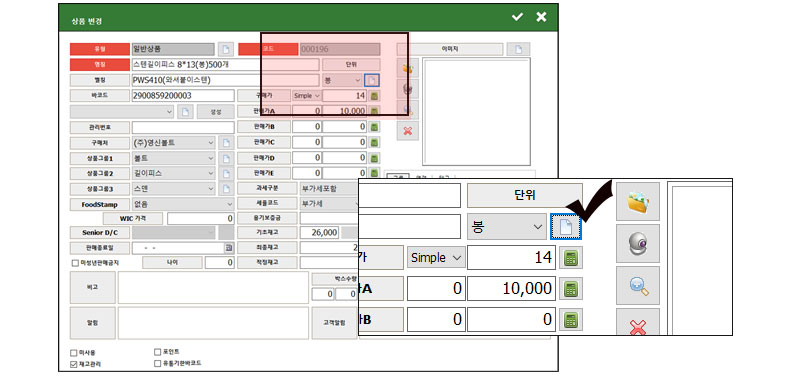Enable the 포인트 checkbox
This screenshot has width=800, height=384.
coord(157,352)
